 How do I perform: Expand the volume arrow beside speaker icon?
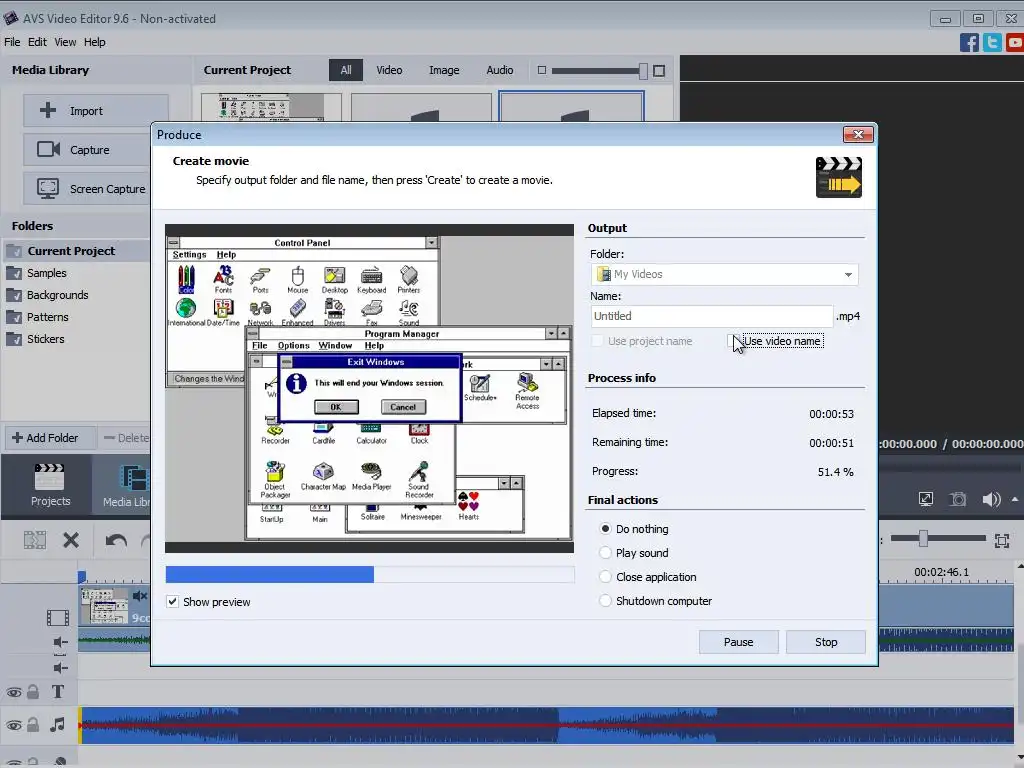(x=1015, y=500)
